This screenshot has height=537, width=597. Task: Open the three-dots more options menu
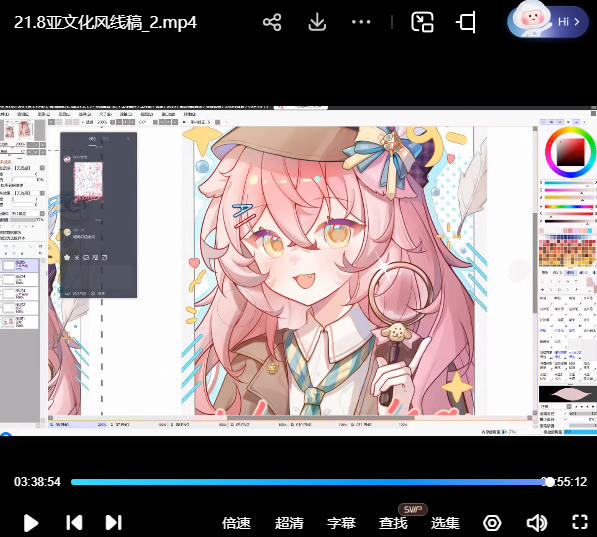(361, 22)
